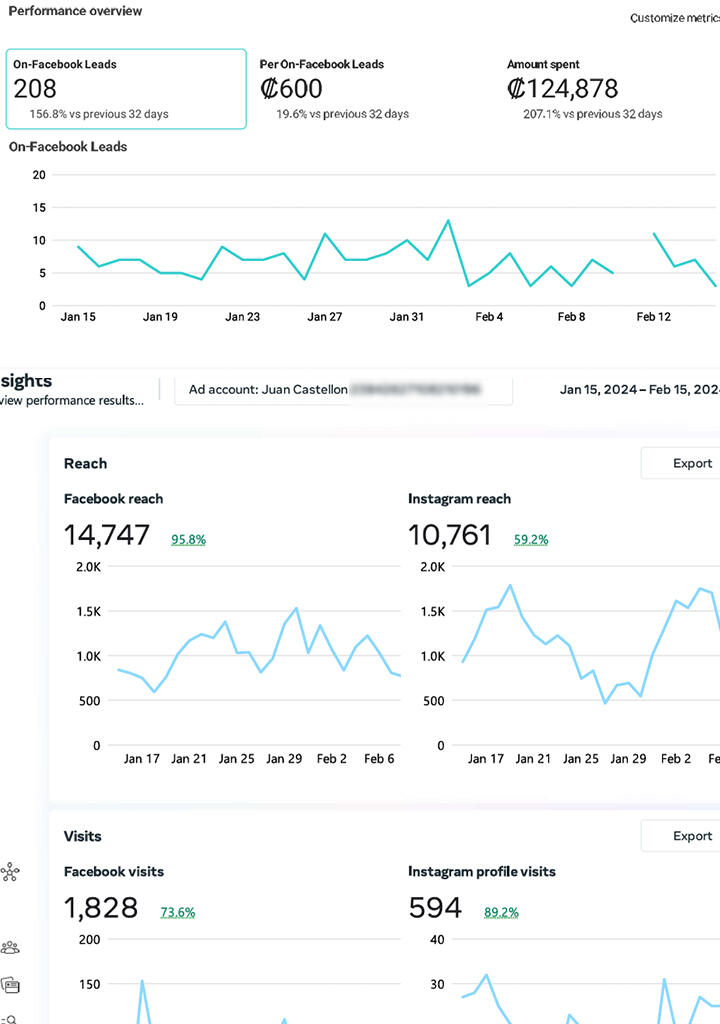Open the Jan 15 – Feb 15 date range picker
This screenshot has width=720, height=1024.
coord(640,389)
